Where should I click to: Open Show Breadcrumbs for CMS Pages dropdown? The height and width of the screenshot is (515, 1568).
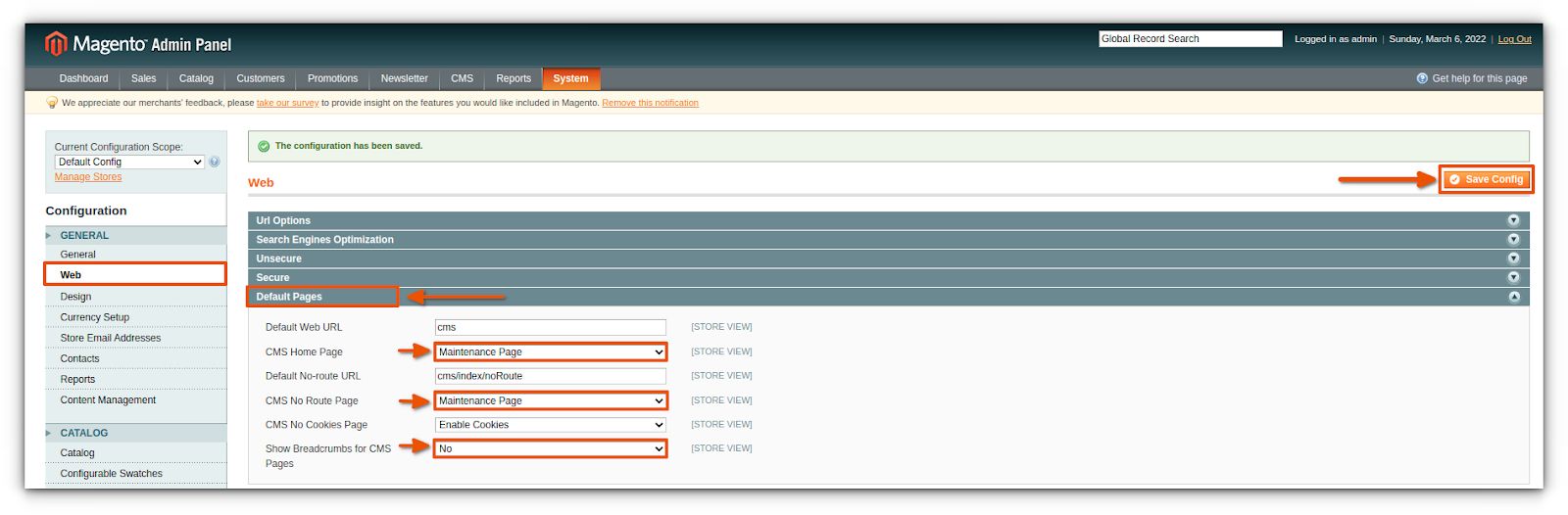click(551, 448)
